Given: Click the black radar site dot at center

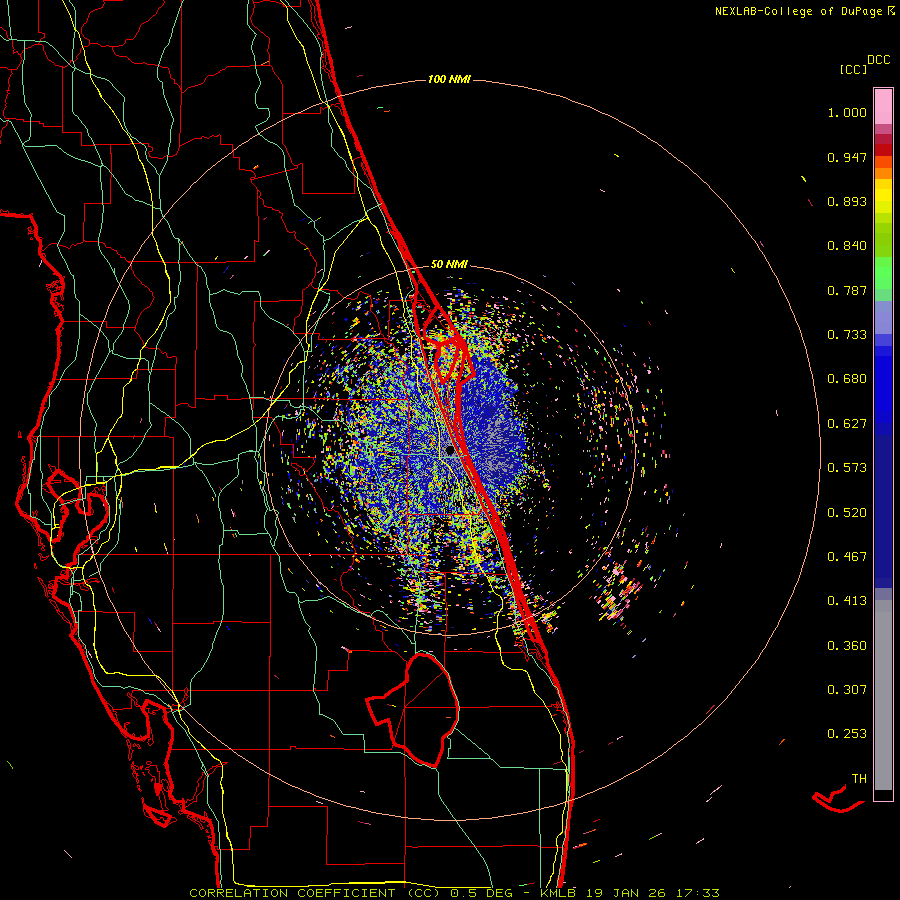Looking at the screenshot, I should 450,451.
